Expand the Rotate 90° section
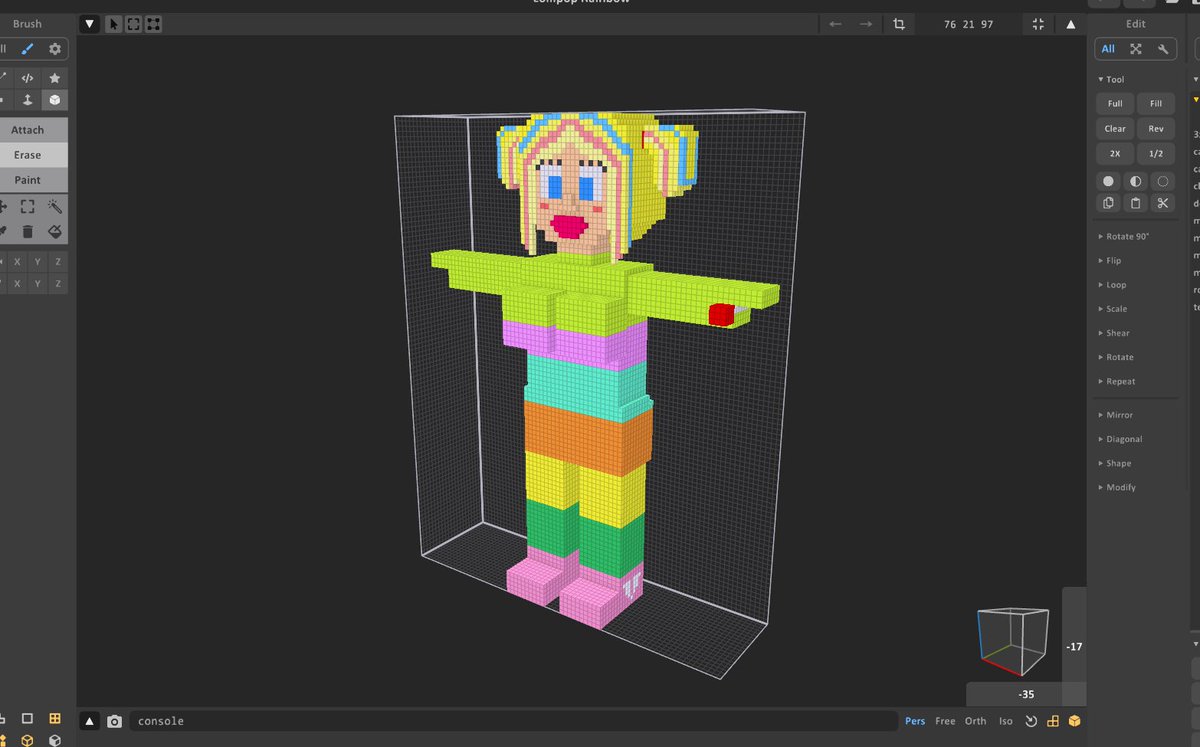 click(x=1124, y=237)
